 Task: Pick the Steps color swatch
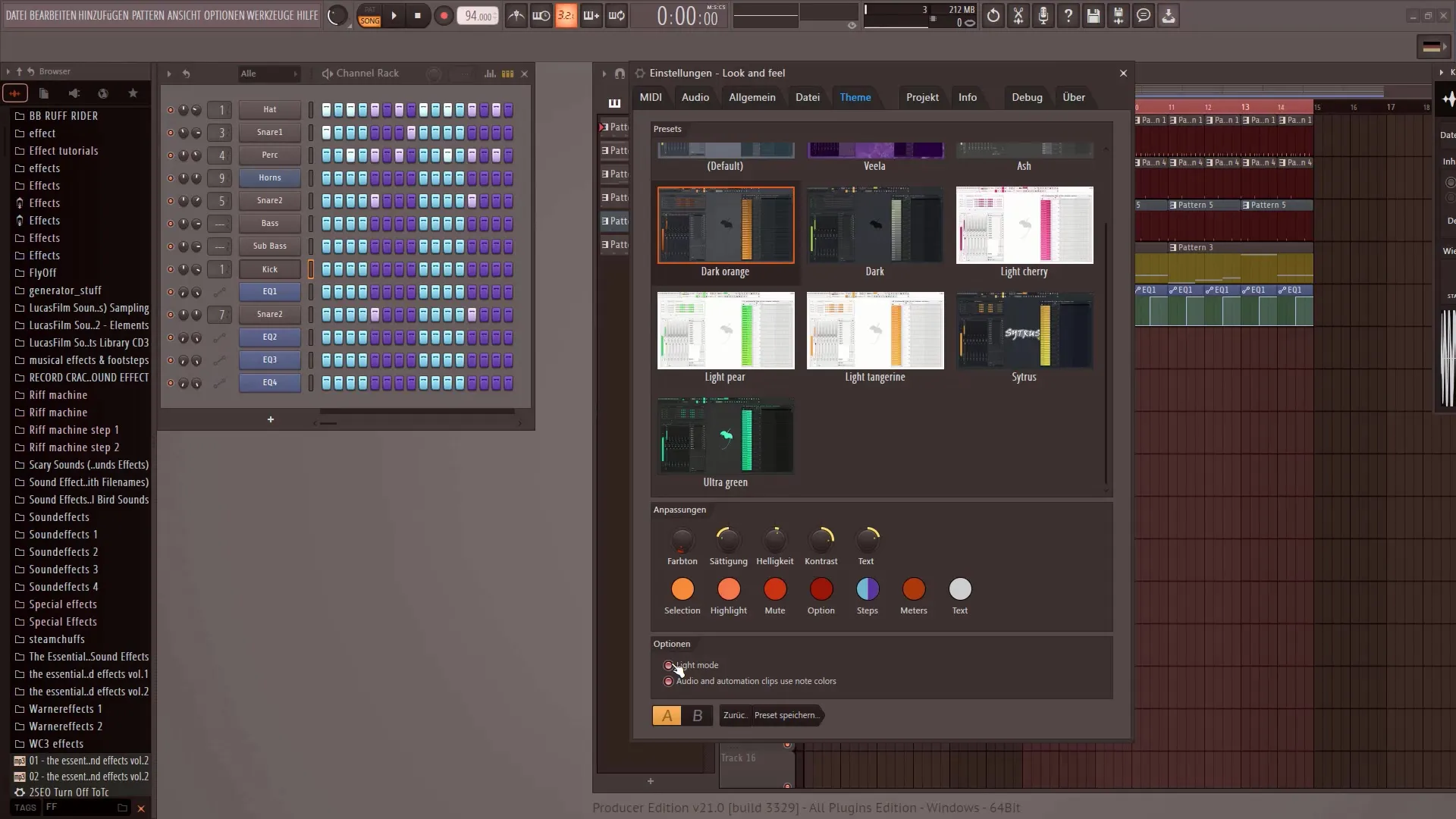pos(868,589)
